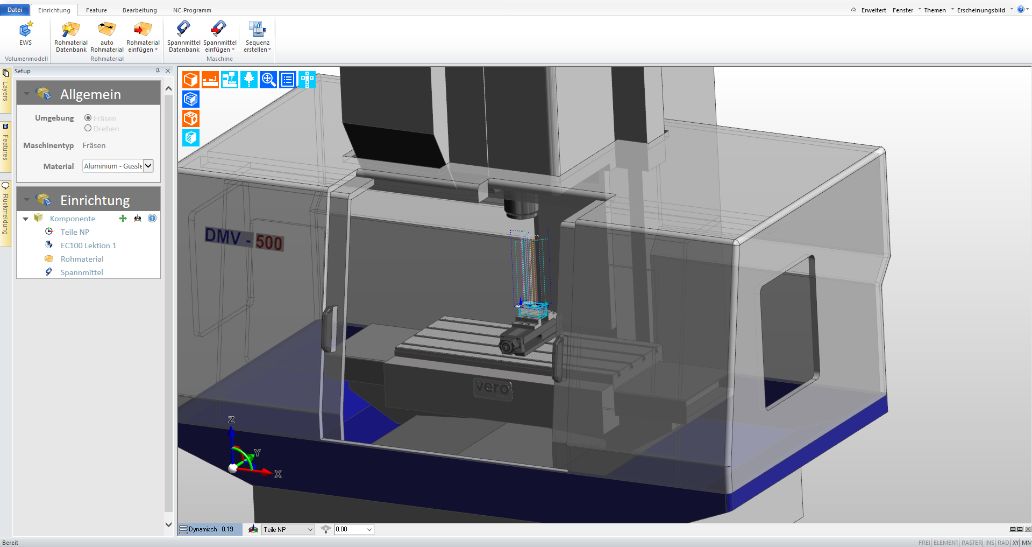
Task: Switch to the Feature ribbon tab
Action: coord(96,8)
